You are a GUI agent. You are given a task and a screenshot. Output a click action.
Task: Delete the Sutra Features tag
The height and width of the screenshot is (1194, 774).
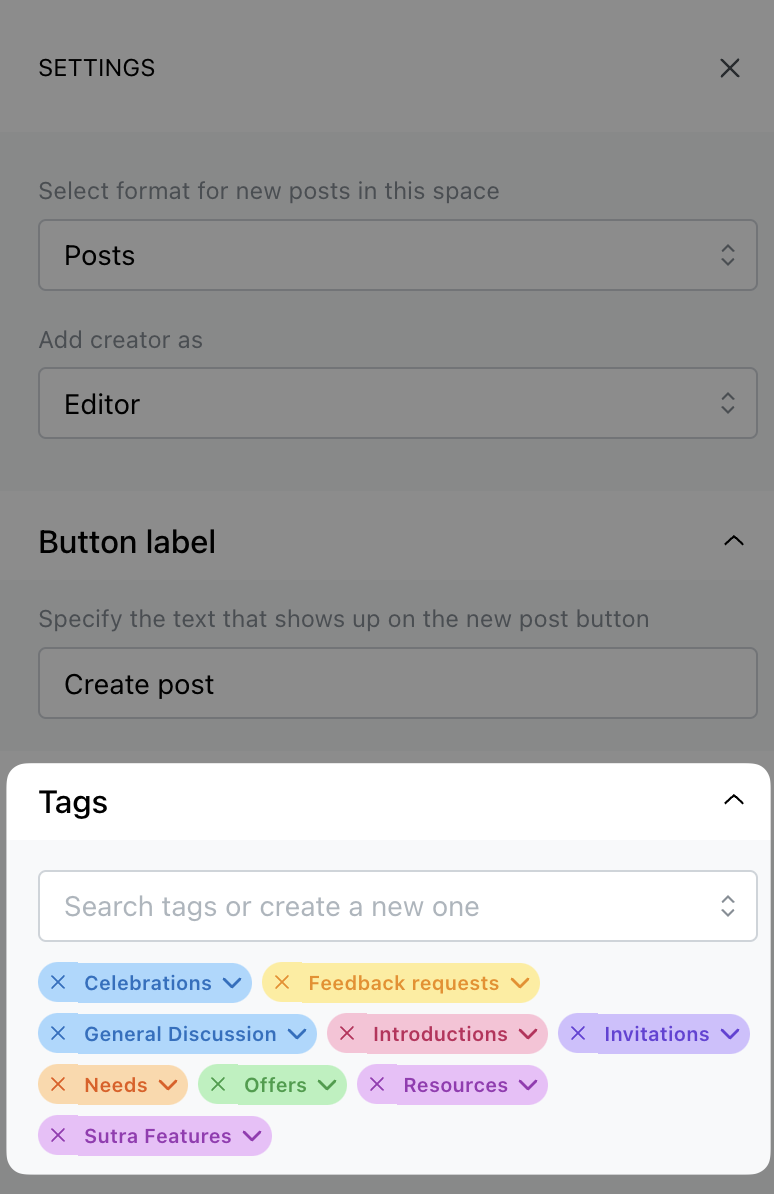(x=58, y=1135)
